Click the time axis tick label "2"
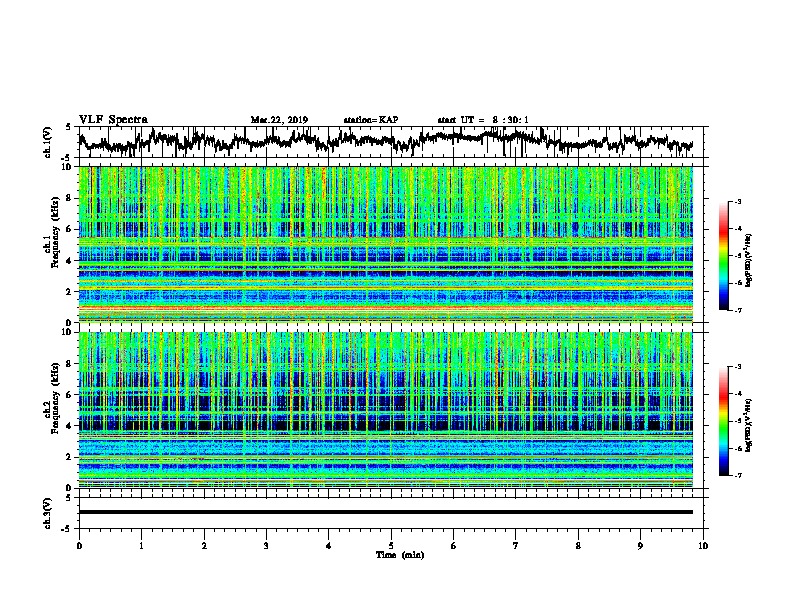Image resolution: width=792 pixels, height=612 pixels. point(204,546)
